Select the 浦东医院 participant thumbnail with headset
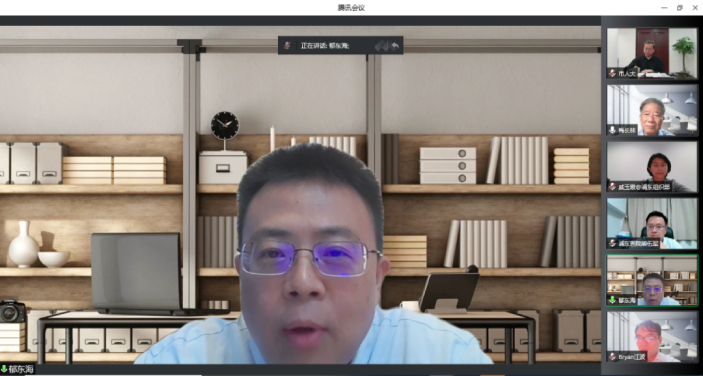This screenshot has width=703, height=376. point(652,223)
